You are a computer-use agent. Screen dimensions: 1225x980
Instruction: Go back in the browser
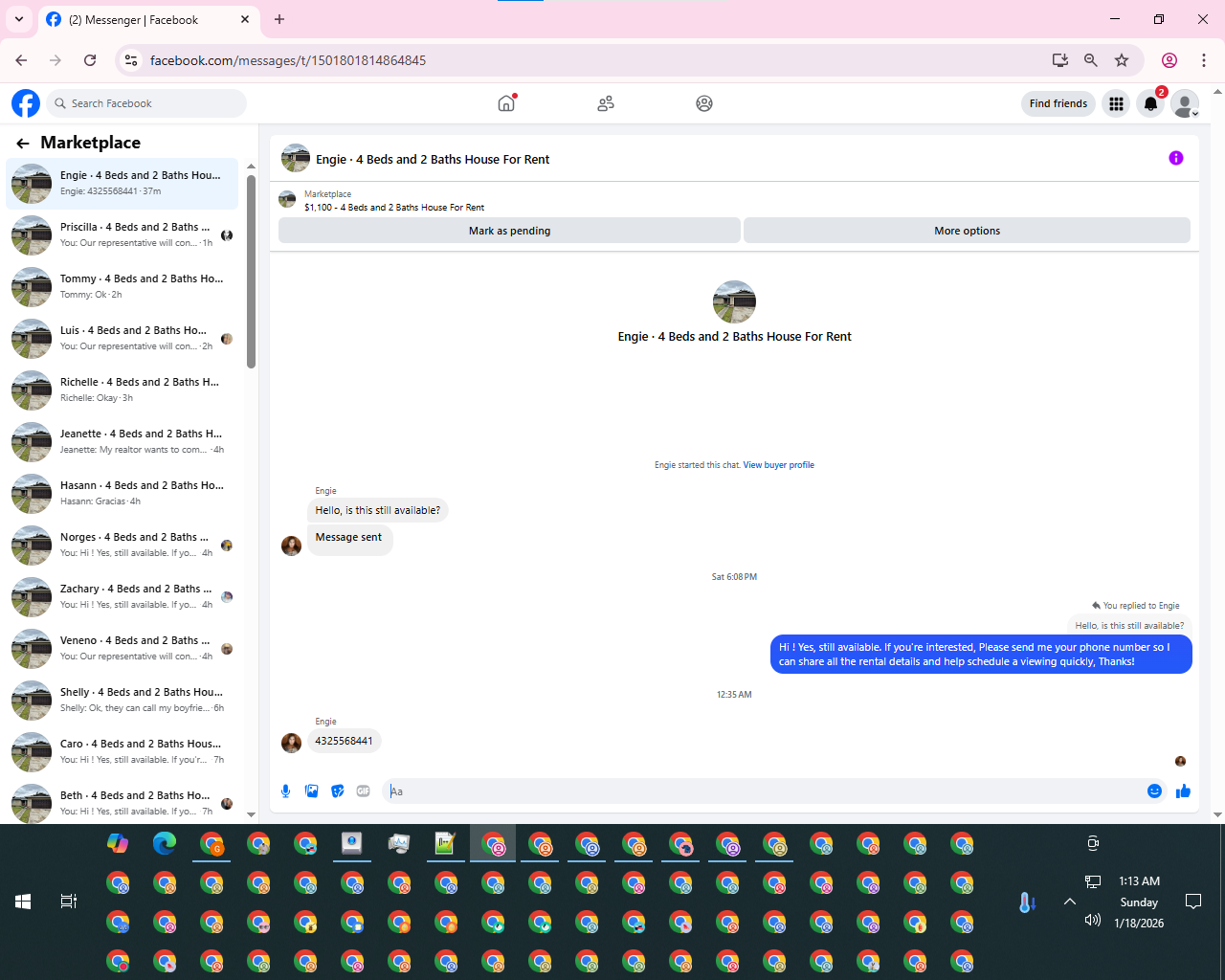[21, 60]
